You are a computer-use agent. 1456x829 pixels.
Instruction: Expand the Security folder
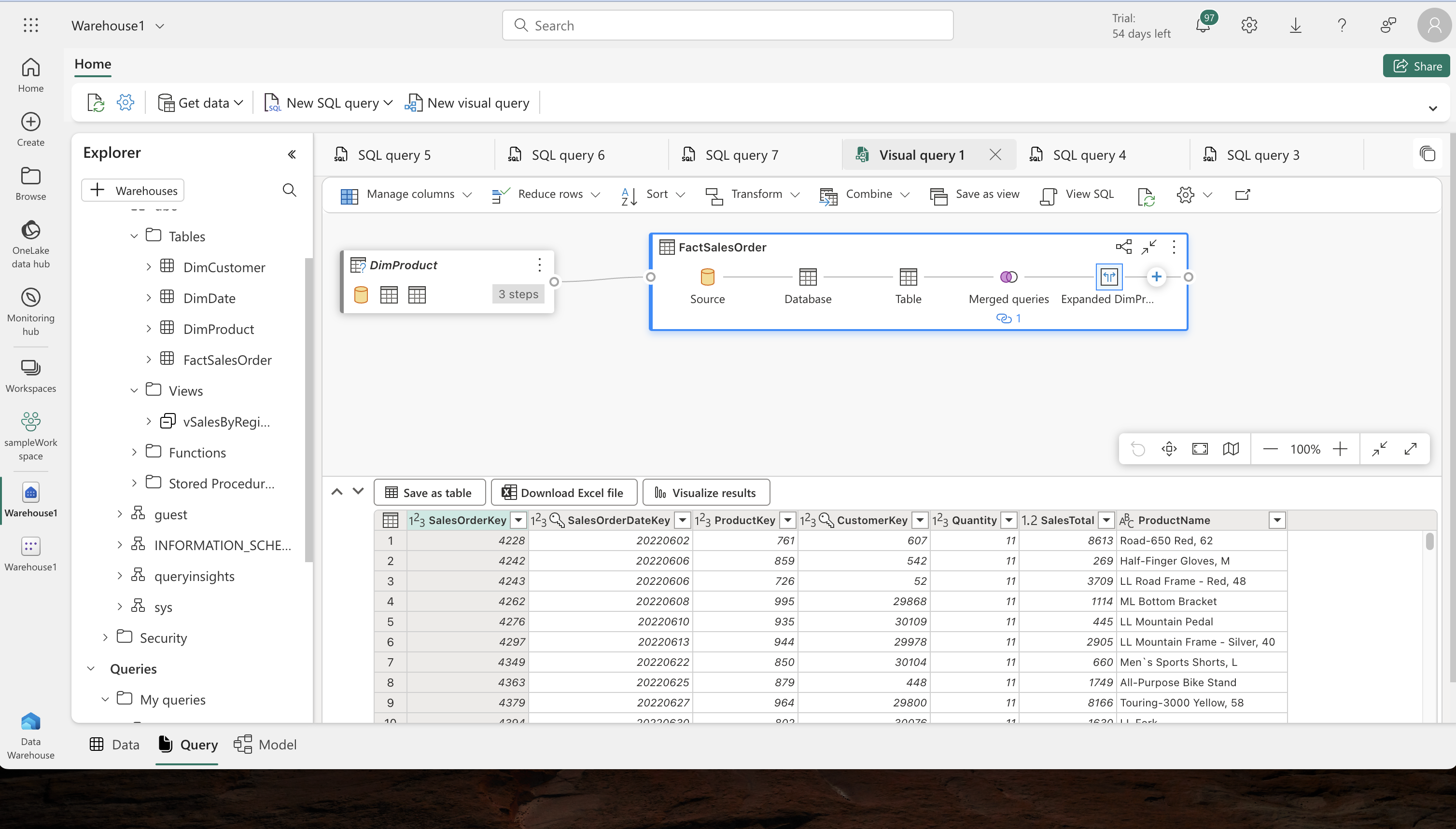click(x=105, y=638)
